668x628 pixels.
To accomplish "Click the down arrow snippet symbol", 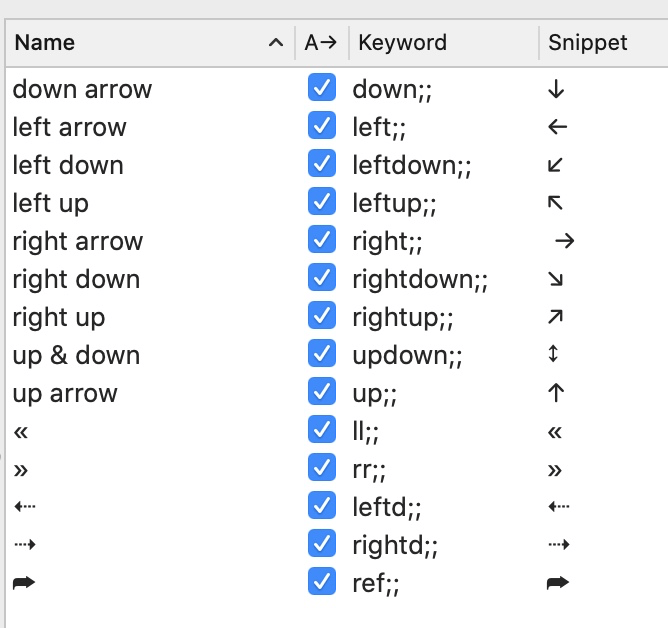I will pyautogui.click(x=557, y=90).
